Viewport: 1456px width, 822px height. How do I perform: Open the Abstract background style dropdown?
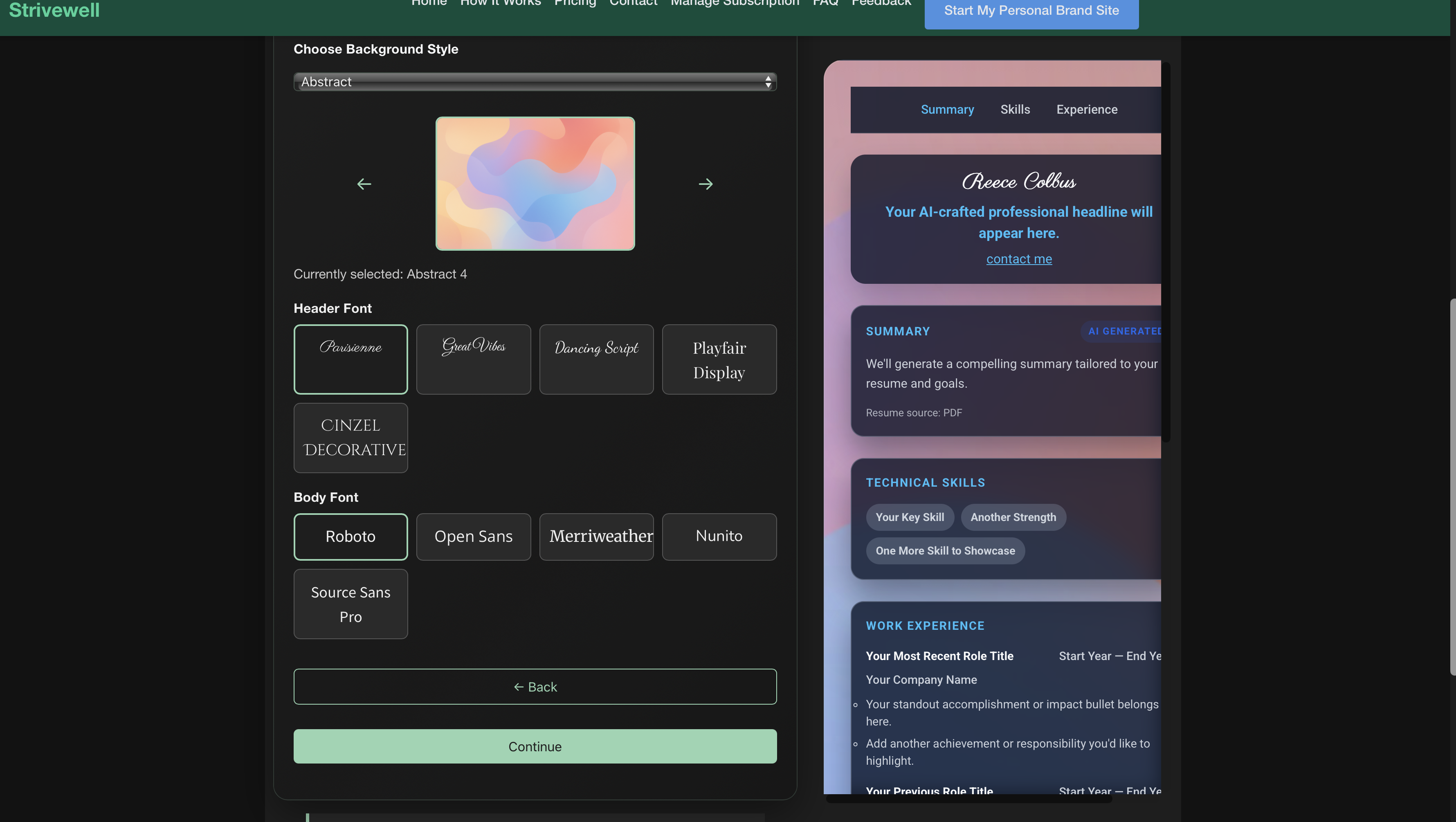coord(535,82)
